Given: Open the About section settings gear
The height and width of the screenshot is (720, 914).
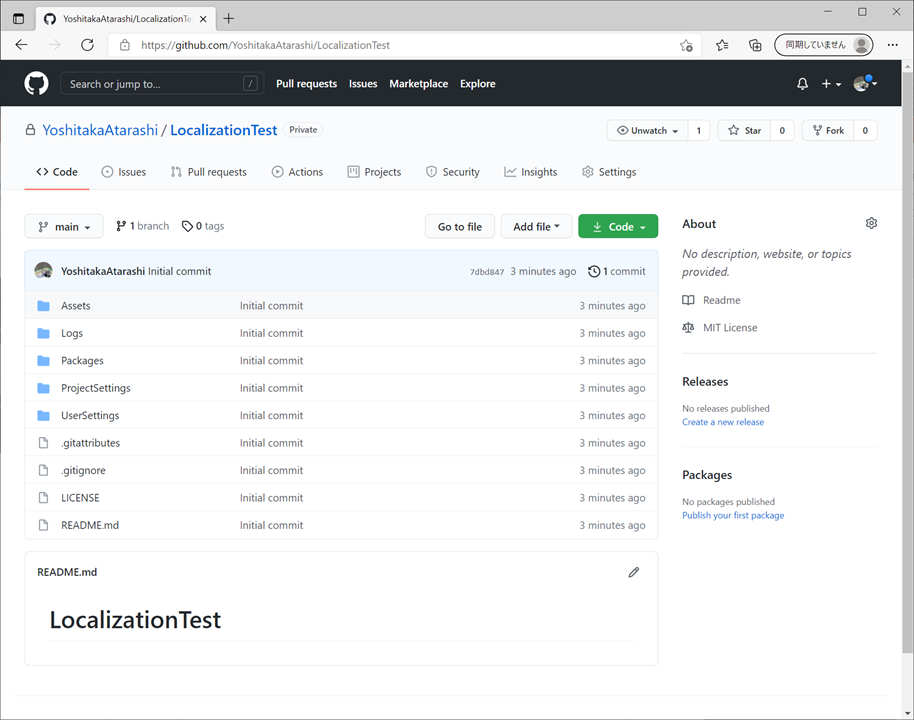Looking at the screenshot, I should (x=871, y=223).
